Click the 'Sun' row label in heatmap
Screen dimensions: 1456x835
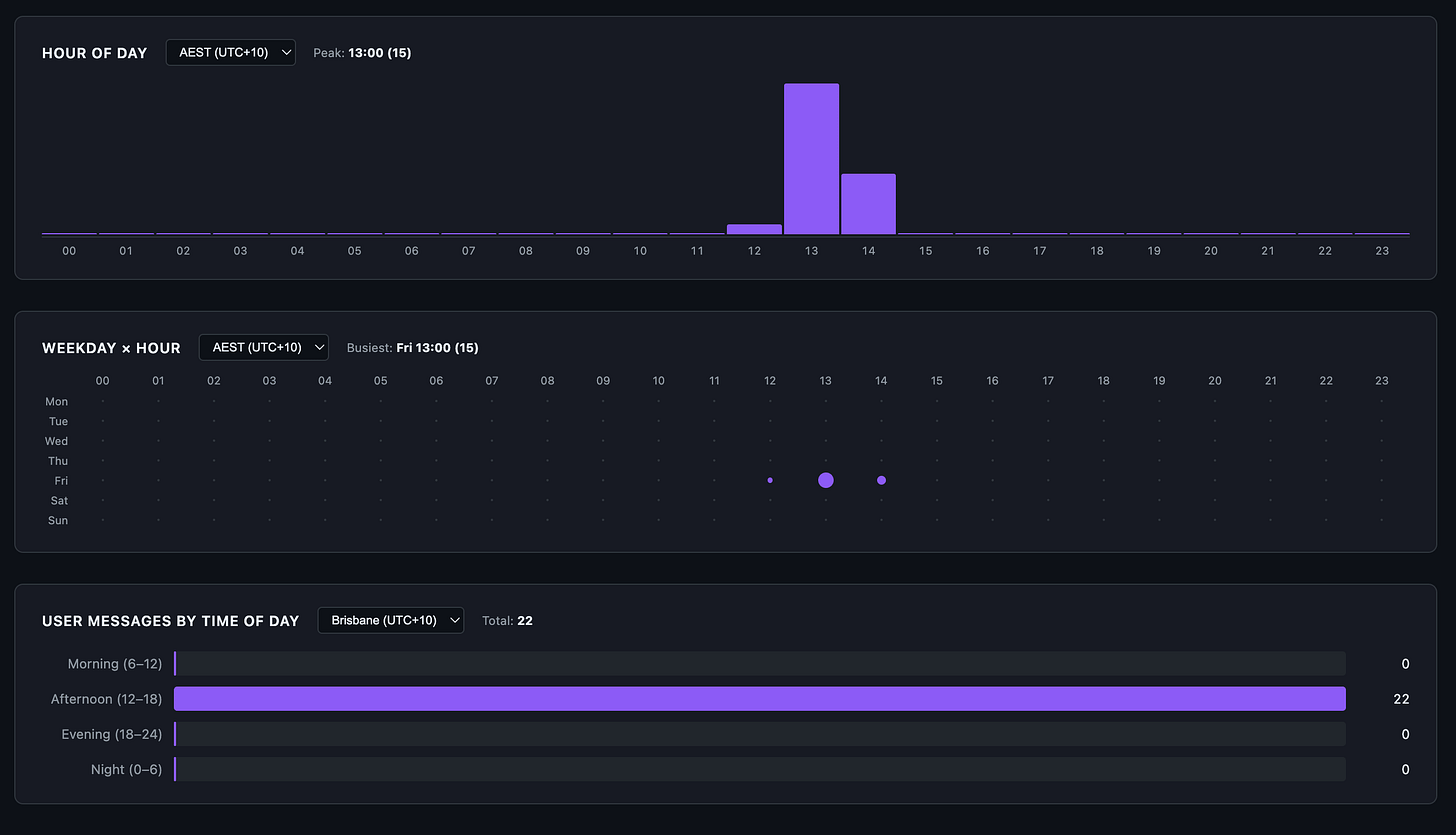(58, 521)
